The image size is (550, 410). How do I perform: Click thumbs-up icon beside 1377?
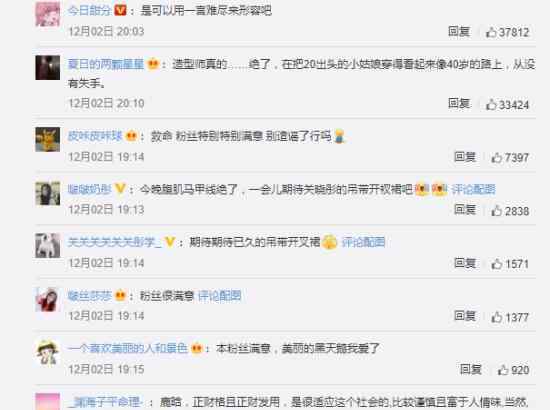tap(496, 317)
